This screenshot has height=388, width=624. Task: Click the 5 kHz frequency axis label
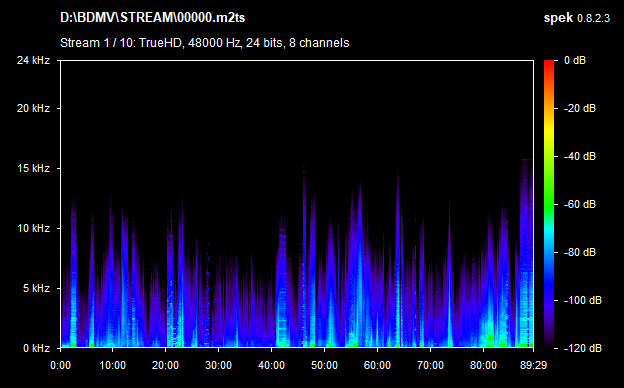[x=36, y=288]
